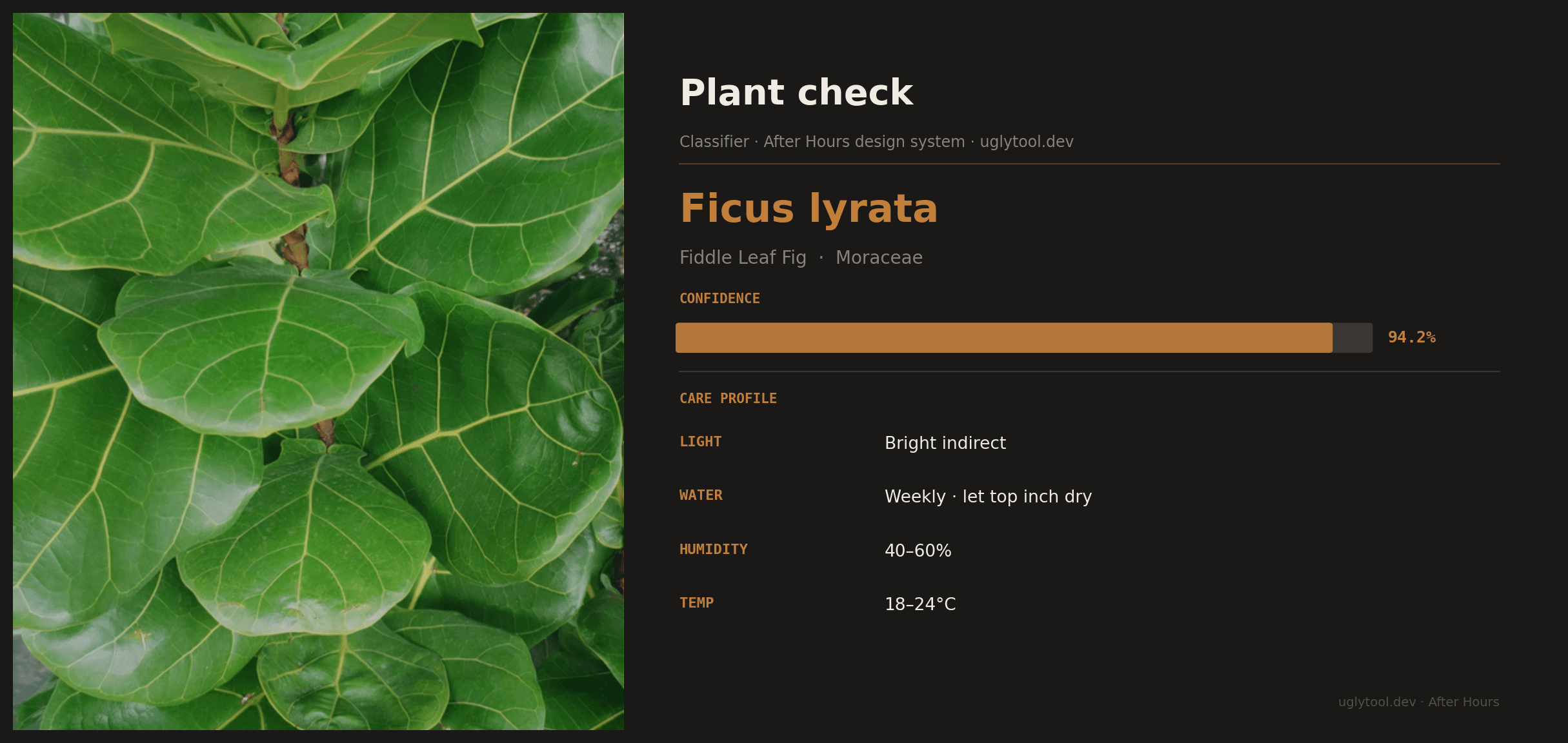Click the Classifier label in the subtitle
This screenshot has height=743, width=1568.
click(714, 141)
